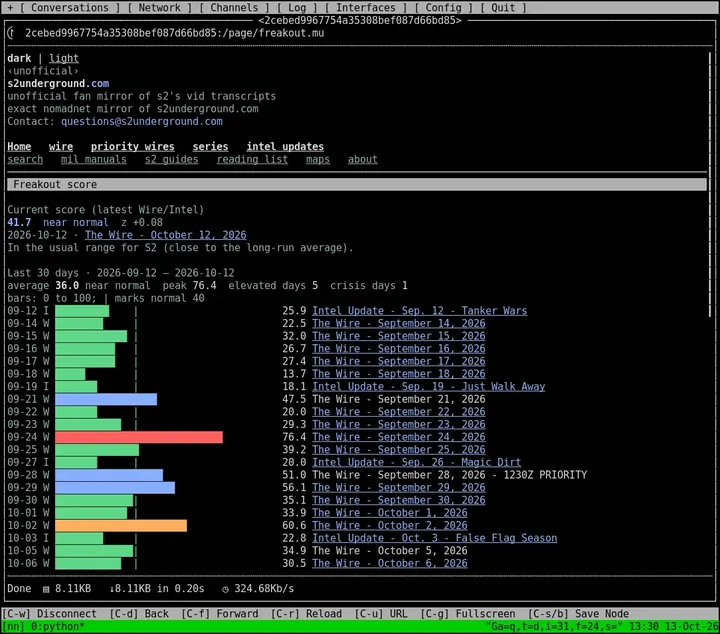This screenshot has width=720, height=634.
Task: Click the C-d Back shortcut
Action: [139, 614]
